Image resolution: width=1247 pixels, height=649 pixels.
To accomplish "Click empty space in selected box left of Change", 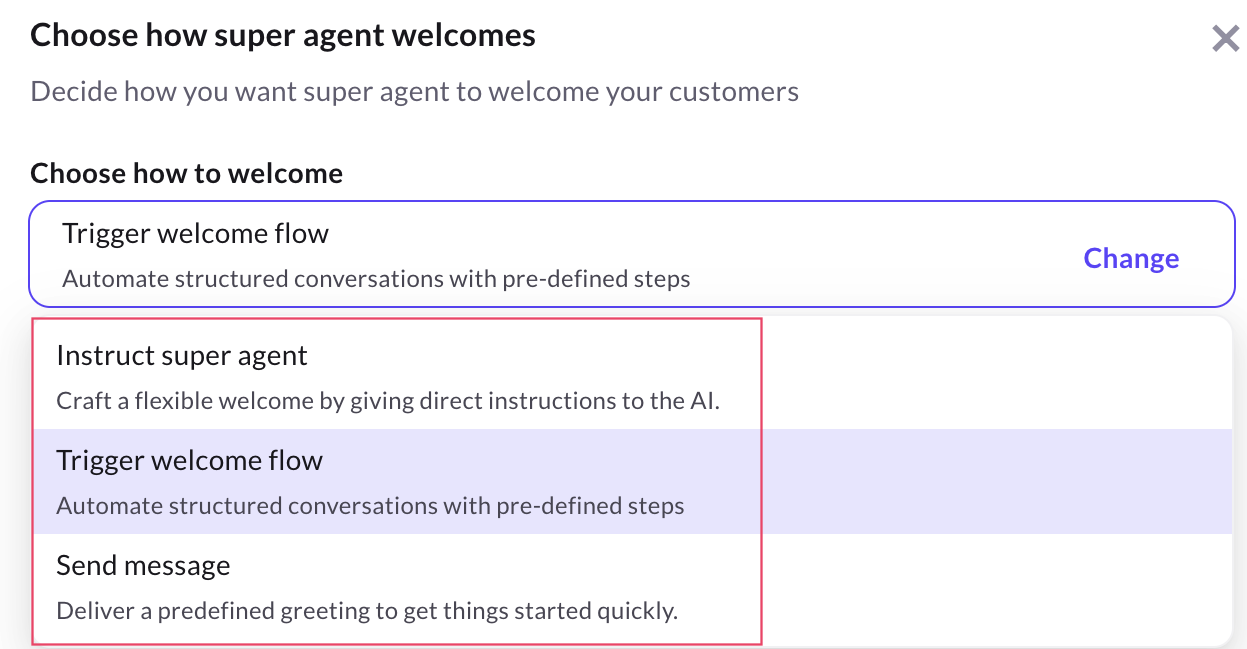I will click(x=880, y=256).
